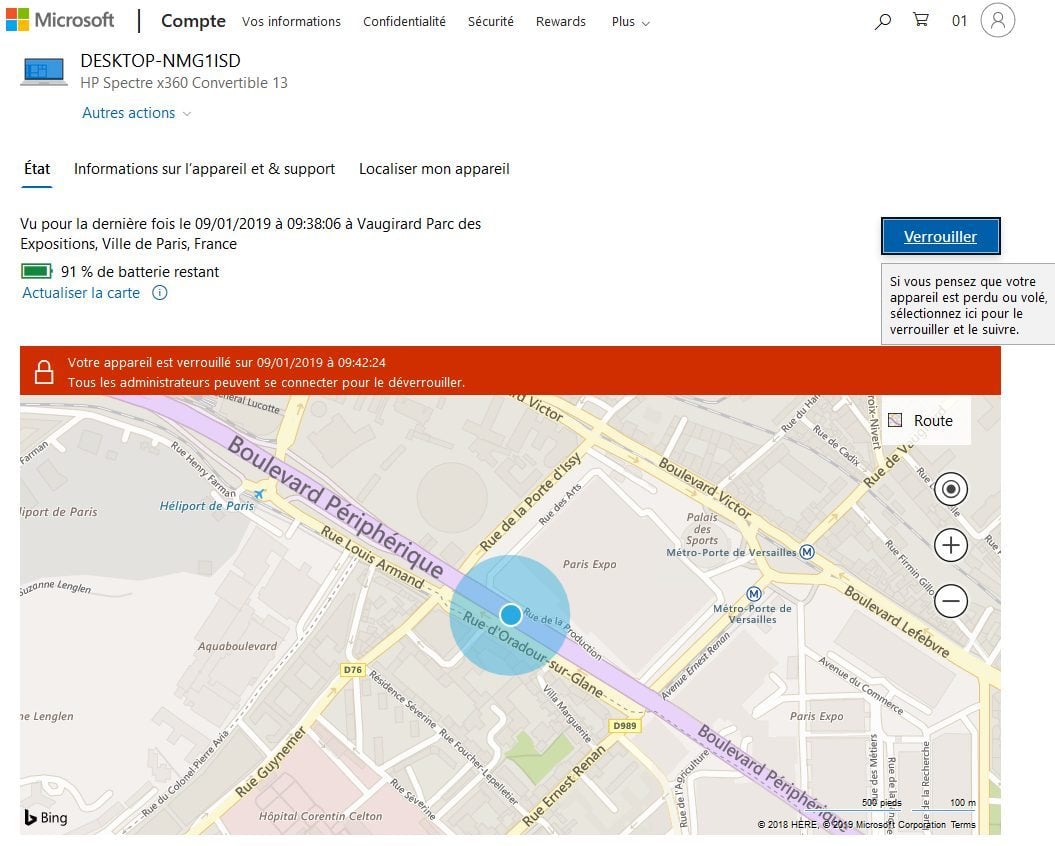Click Paris Expo label near Palais des Sports
Viewport: 1055px width, 846px height.
pyautogui.click(x=589, y=564)
